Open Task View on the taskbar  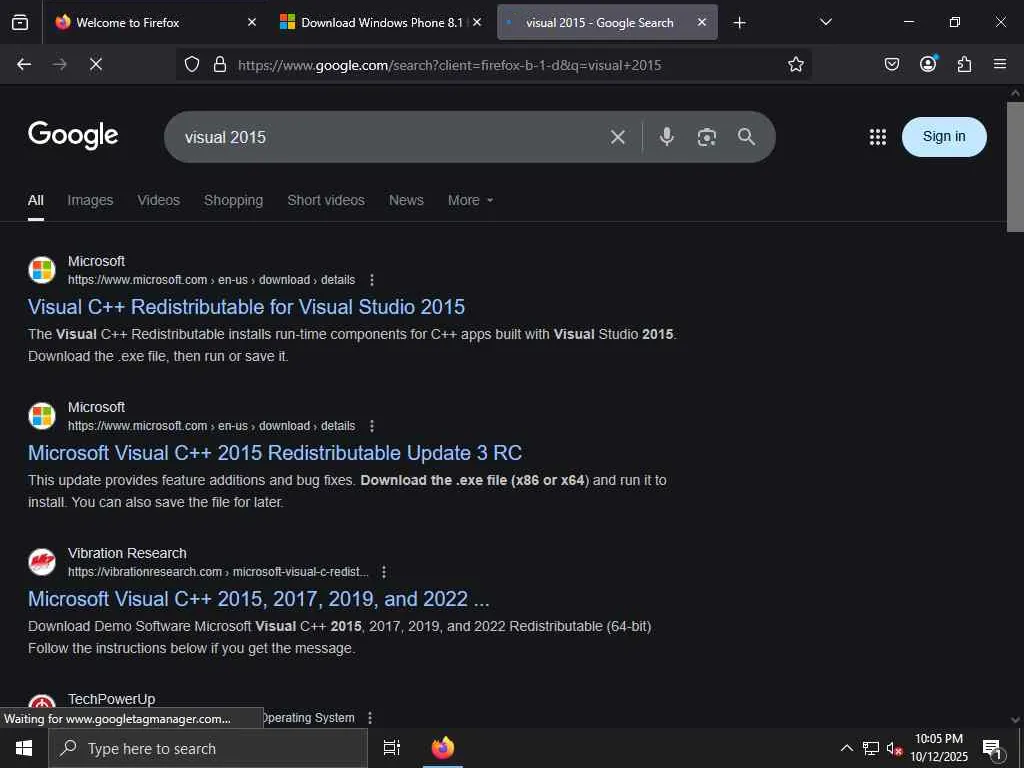[x=392, y=748]
